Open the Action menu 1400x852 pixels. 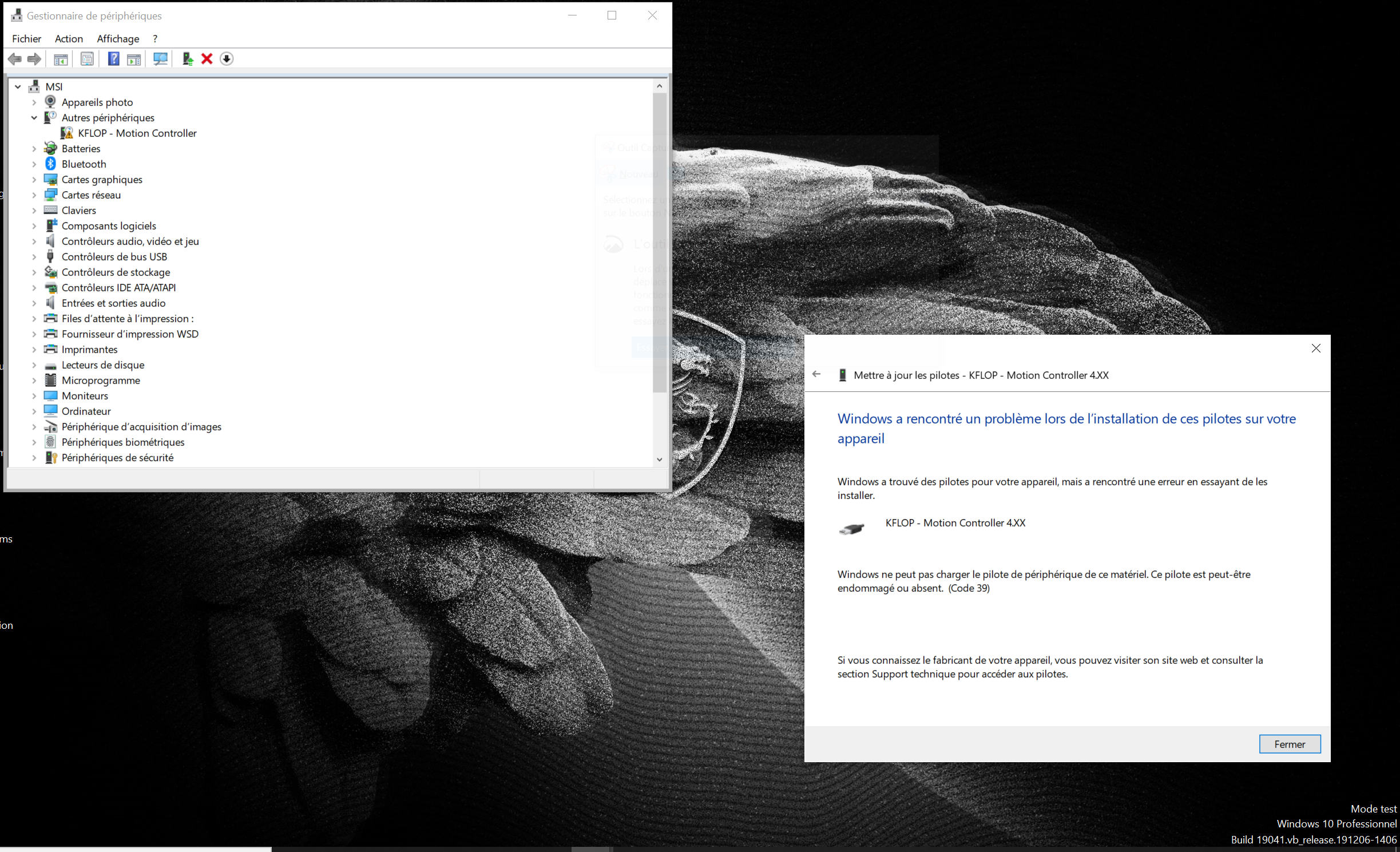click(69, 38)
